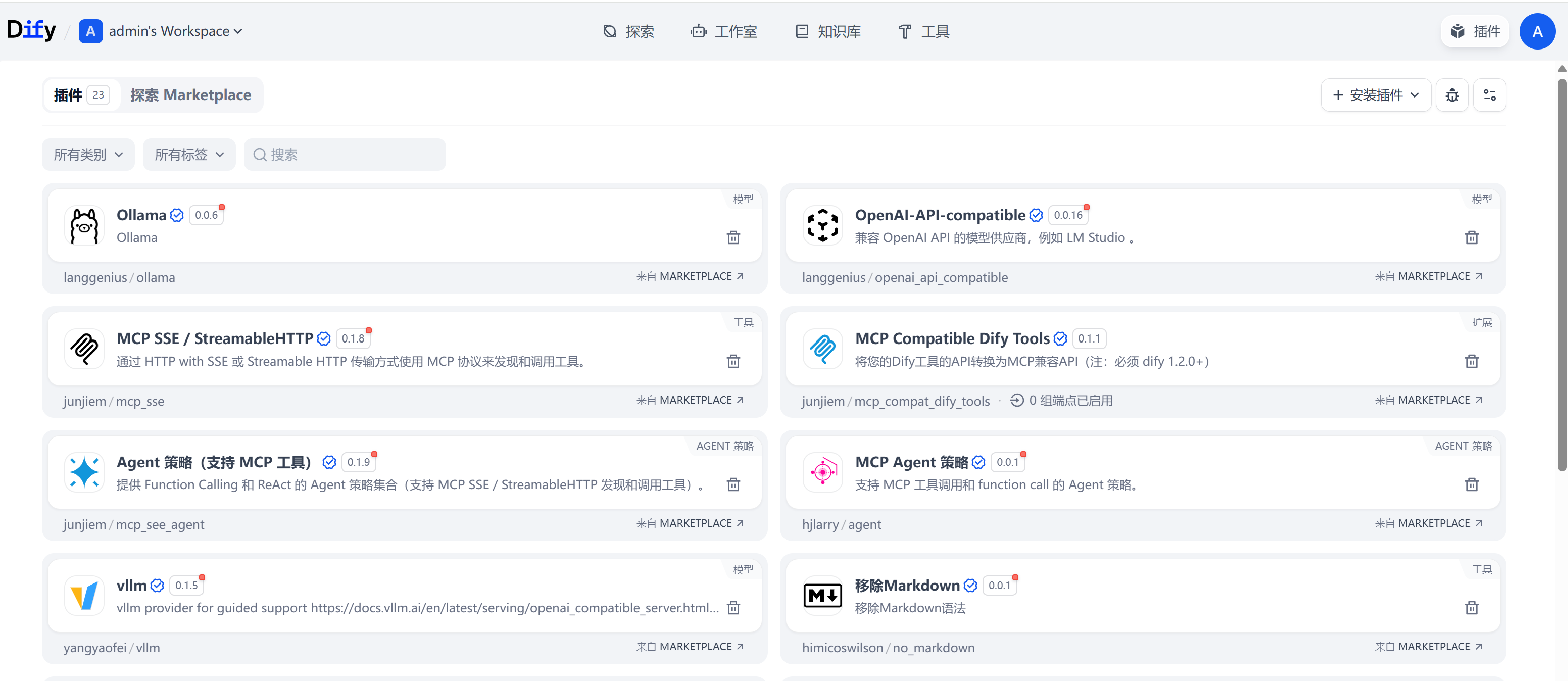Image resolution: width=1568 pixels, height=681 pixels.
Task: Click the MCP Compatible Dify Tools icon
Action: pos(823,349)
